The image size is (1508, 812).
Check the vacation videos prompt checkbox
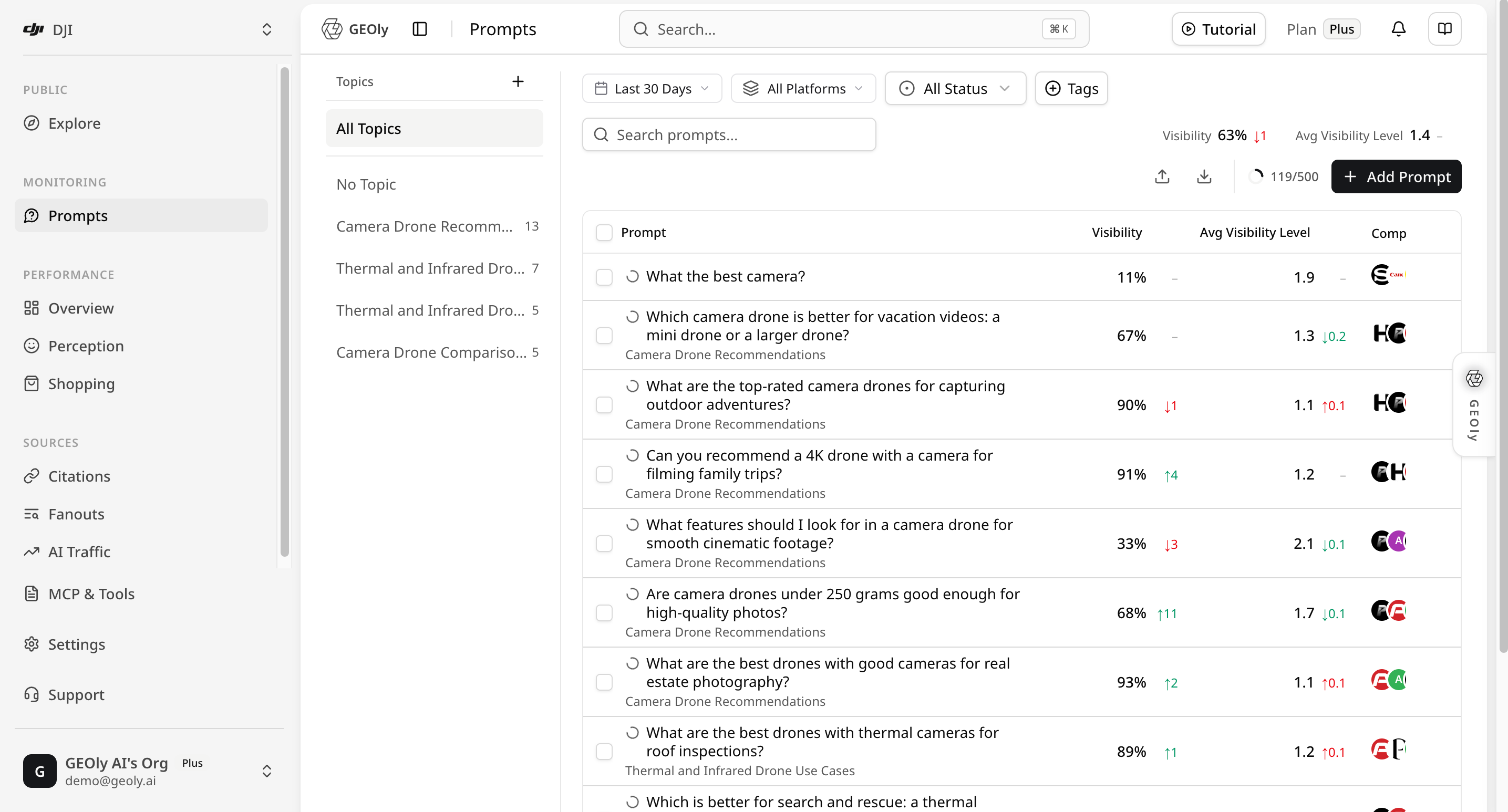tap(604, 335)
